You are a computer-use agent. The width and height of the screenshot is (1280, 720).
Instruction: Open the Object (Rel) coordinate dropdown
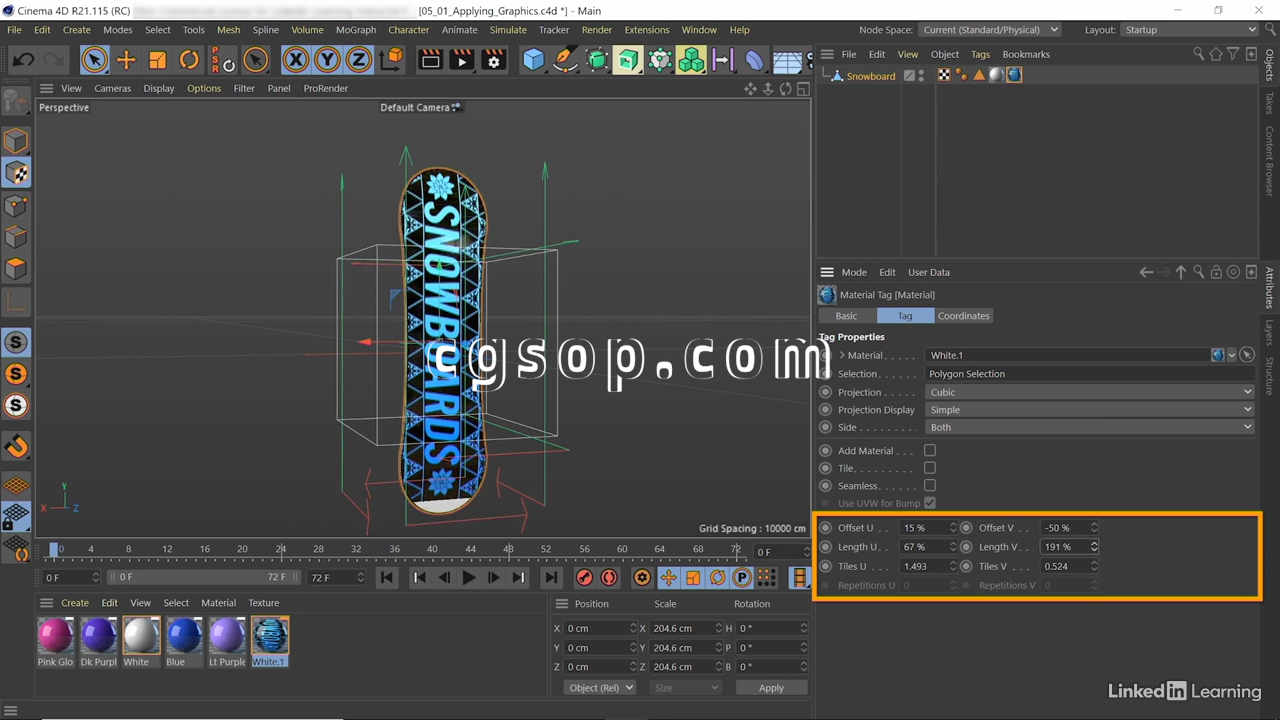[x=600, y=688]
